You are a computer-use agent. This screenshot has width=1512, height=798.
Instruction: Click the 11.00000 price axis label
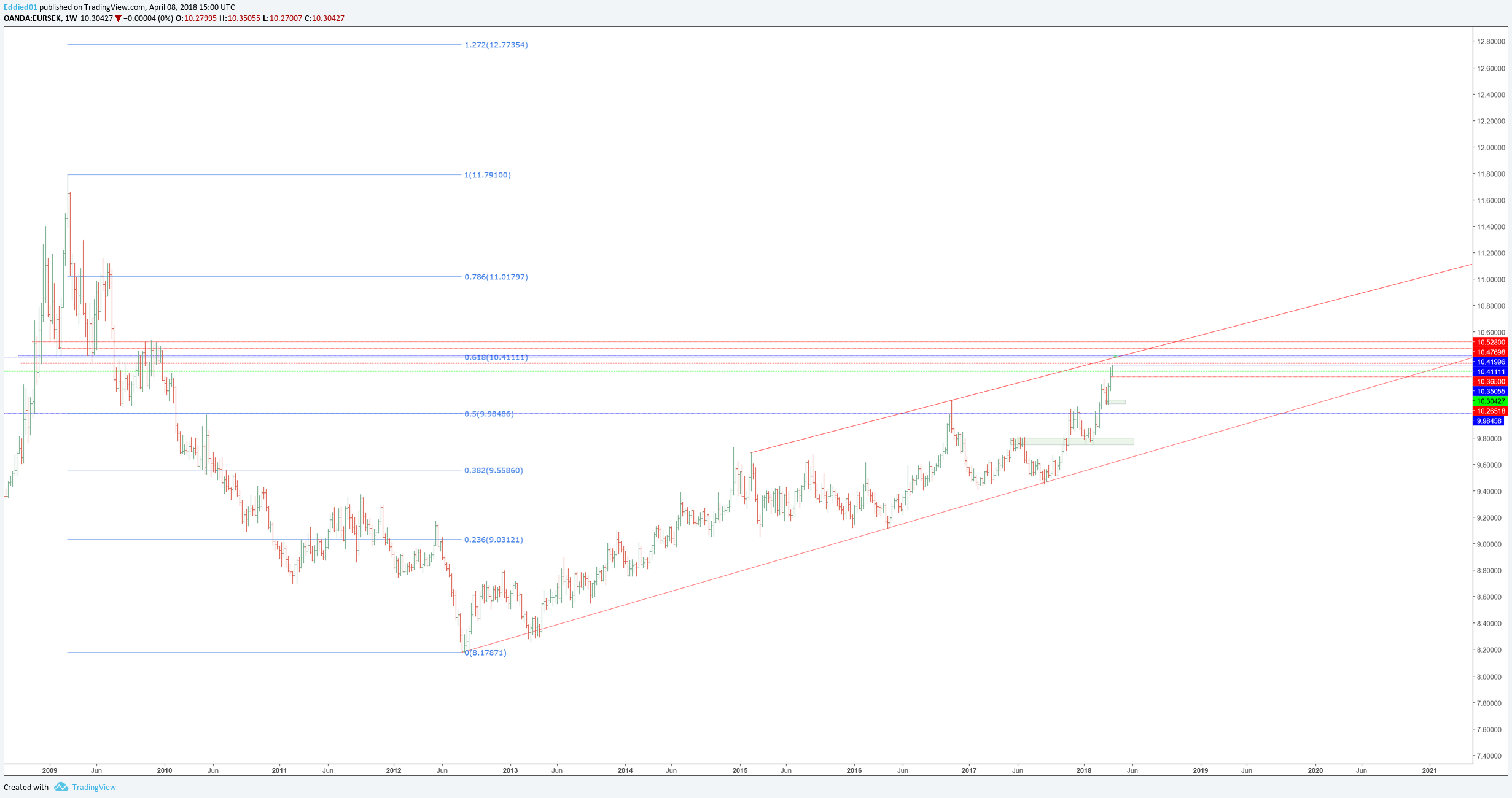tap(1491, 280)
